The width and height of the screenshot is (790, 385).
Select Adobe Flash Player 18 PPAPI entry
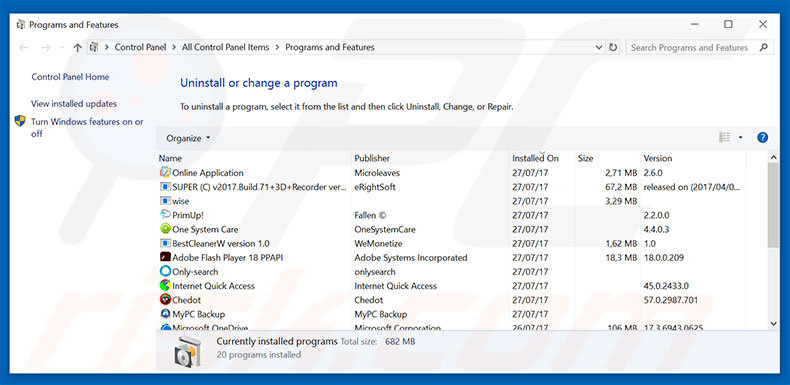point(228,257)
